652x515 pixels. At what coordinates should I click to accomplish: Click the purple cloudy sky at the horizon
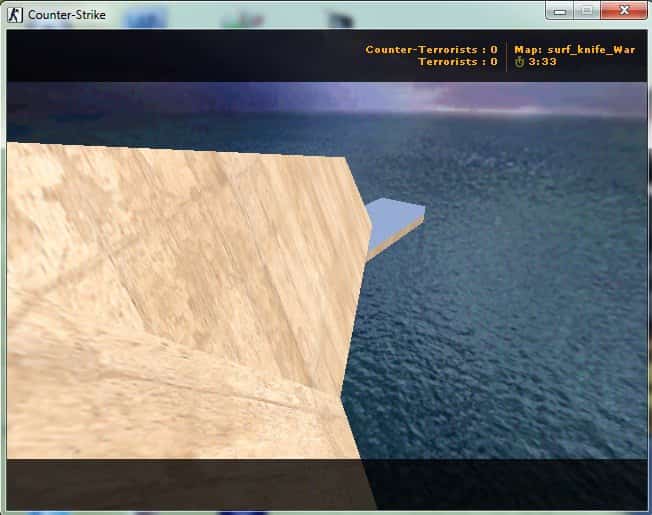[457, 98]
